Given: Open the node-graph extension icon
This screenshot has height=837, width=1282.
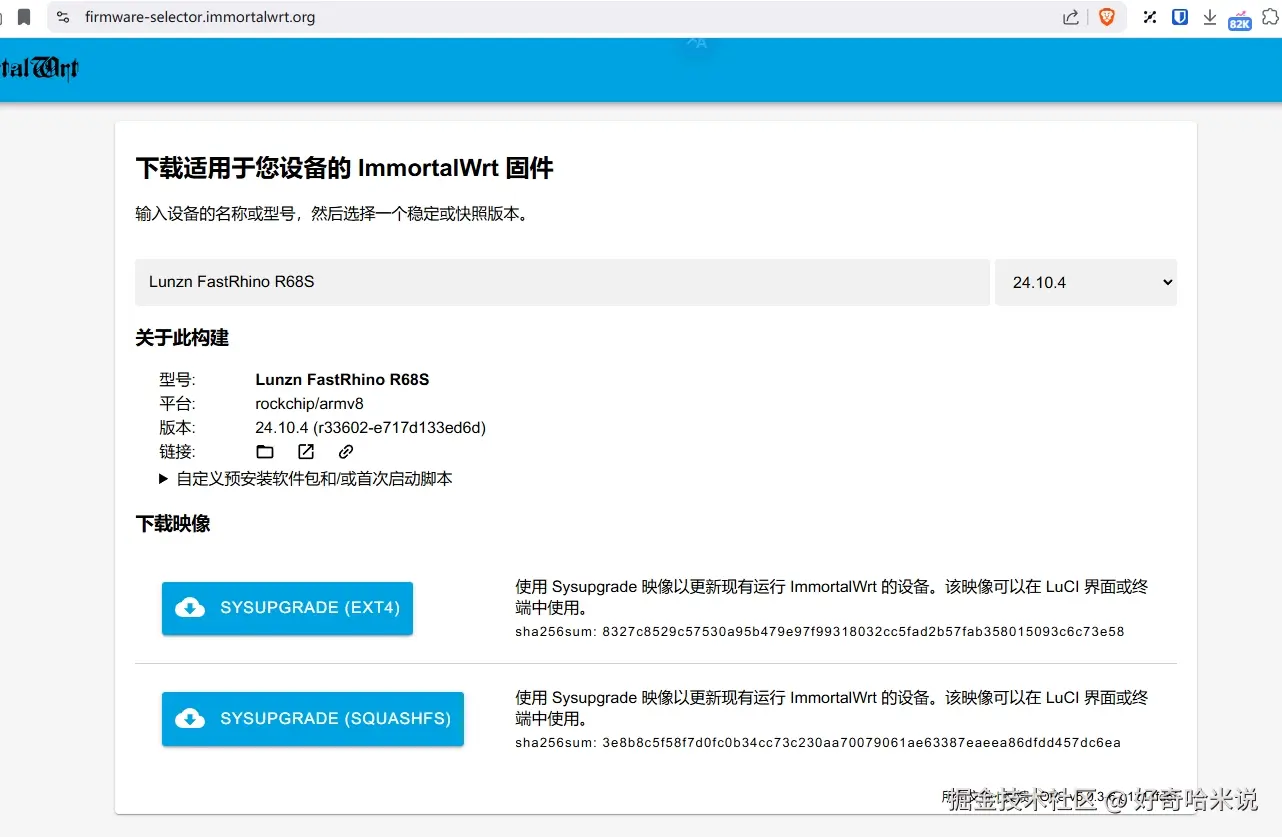Looking at the screenshot, I should click(x=1151, y=17).
